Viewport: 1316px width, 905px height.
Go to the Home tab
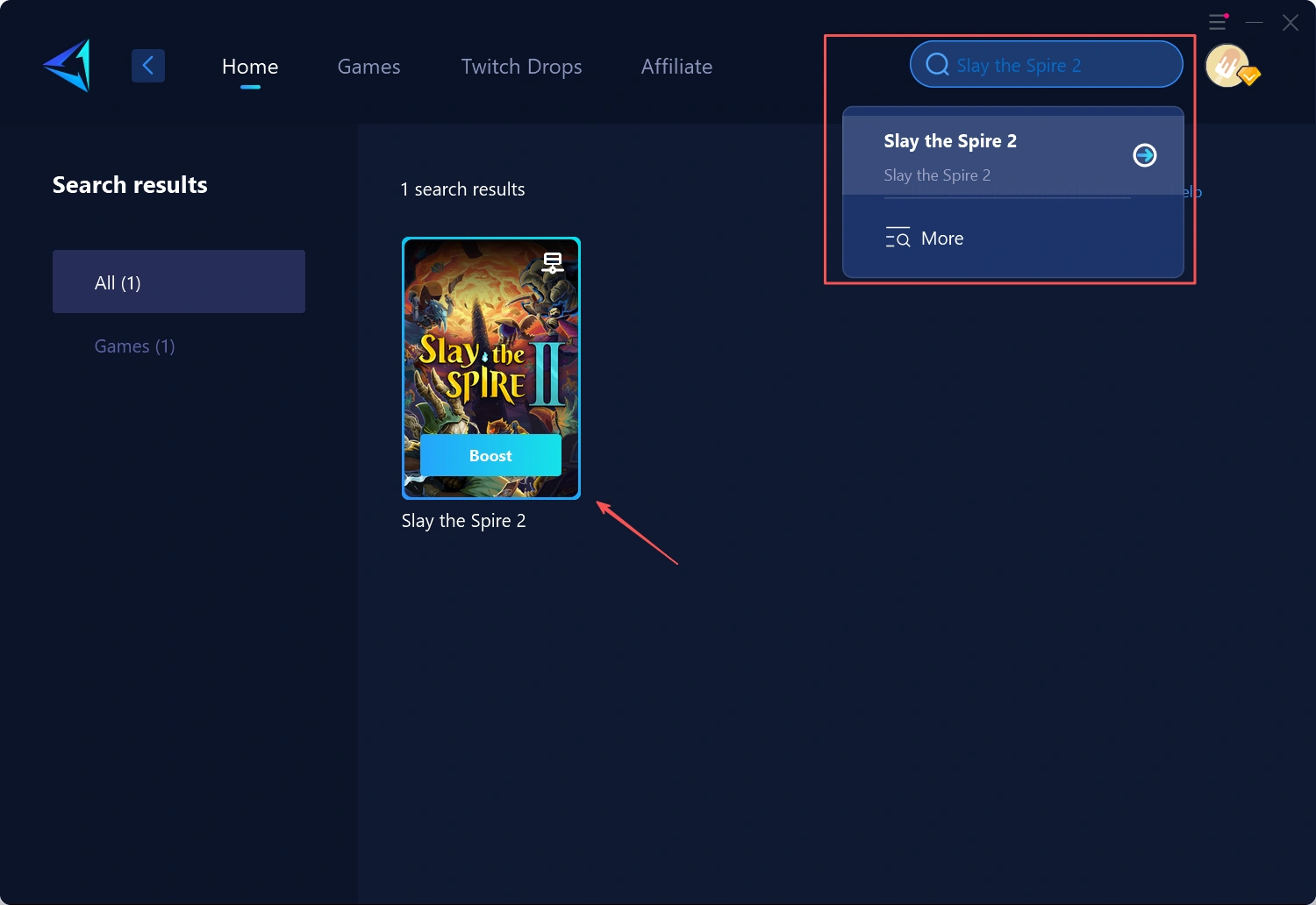coord(250,66)
